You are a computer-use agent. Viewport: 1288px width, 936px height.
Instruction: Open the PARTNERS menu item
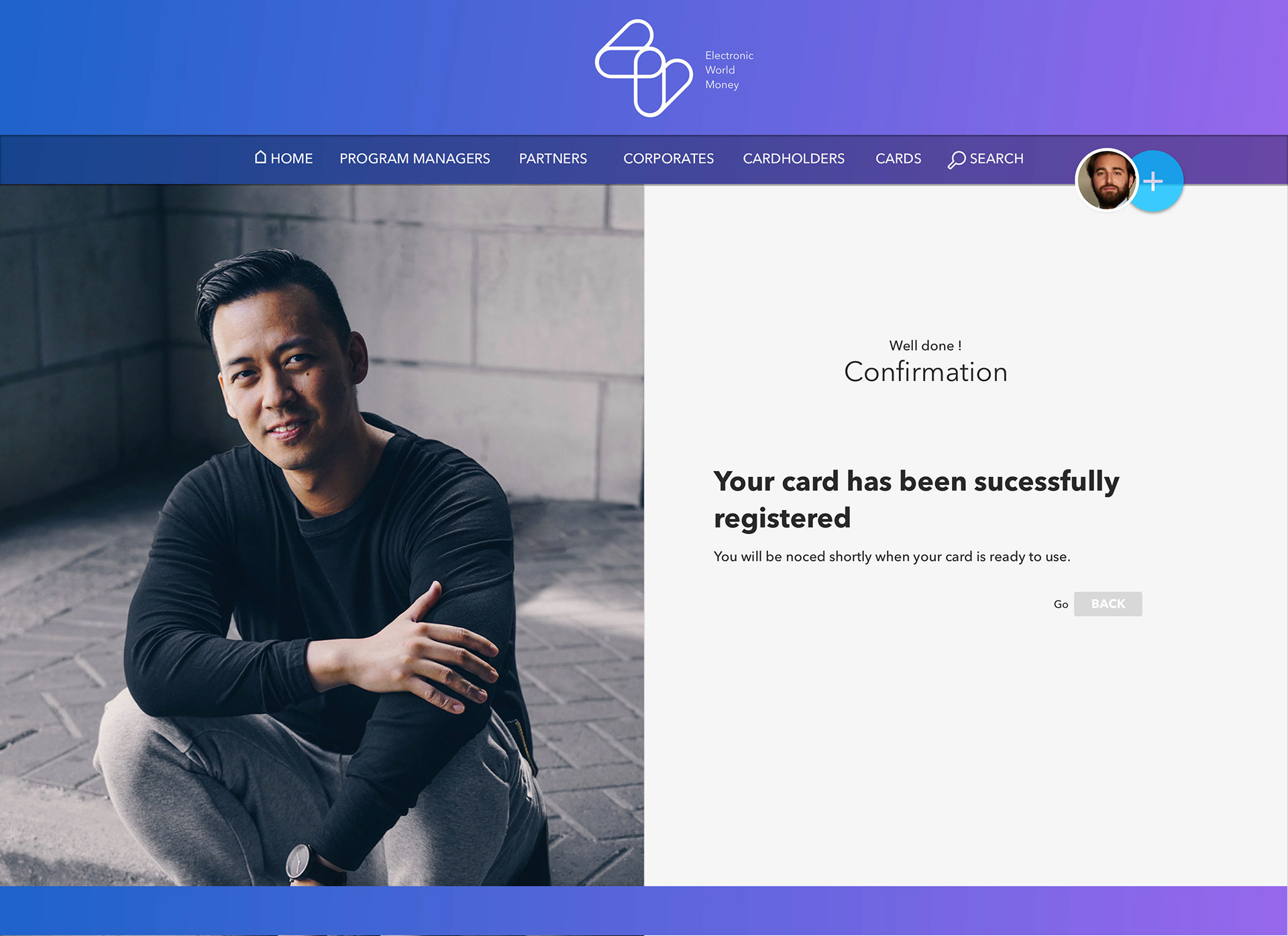pyautogui.click(x=553, y=158)
